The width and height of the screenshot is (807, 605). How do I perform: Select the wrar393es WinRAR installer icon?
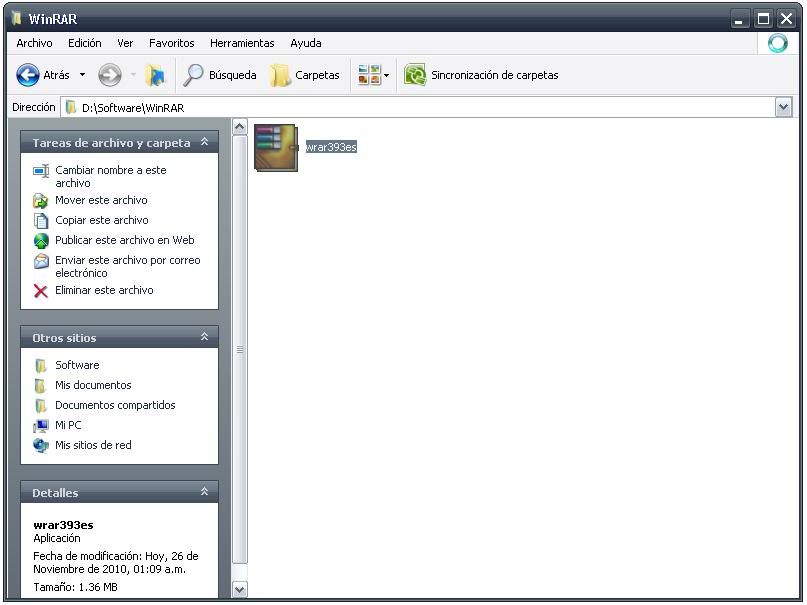pos(276,148)
